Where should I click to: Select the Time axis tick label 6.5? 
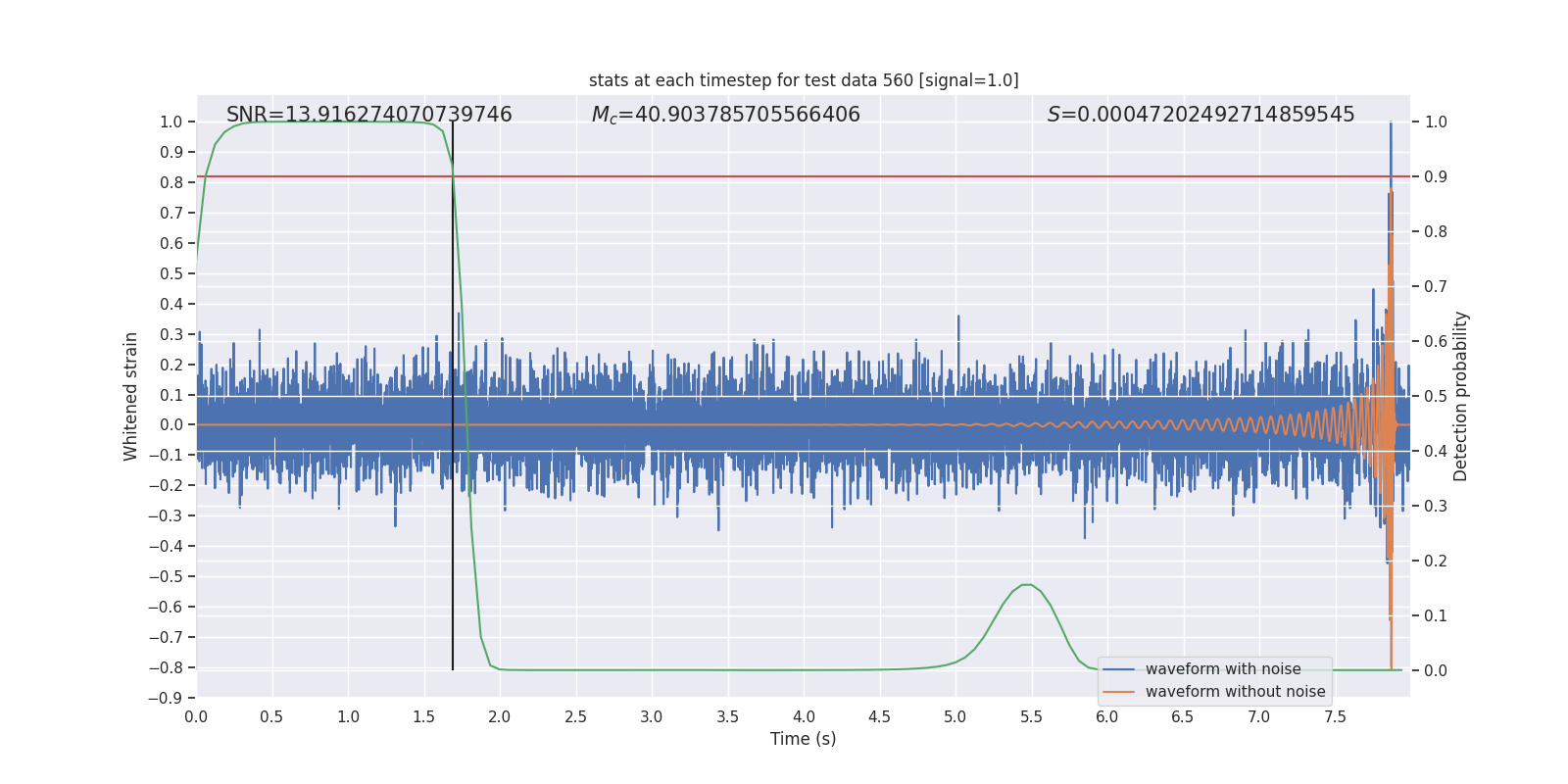(x=1183, y=716)
